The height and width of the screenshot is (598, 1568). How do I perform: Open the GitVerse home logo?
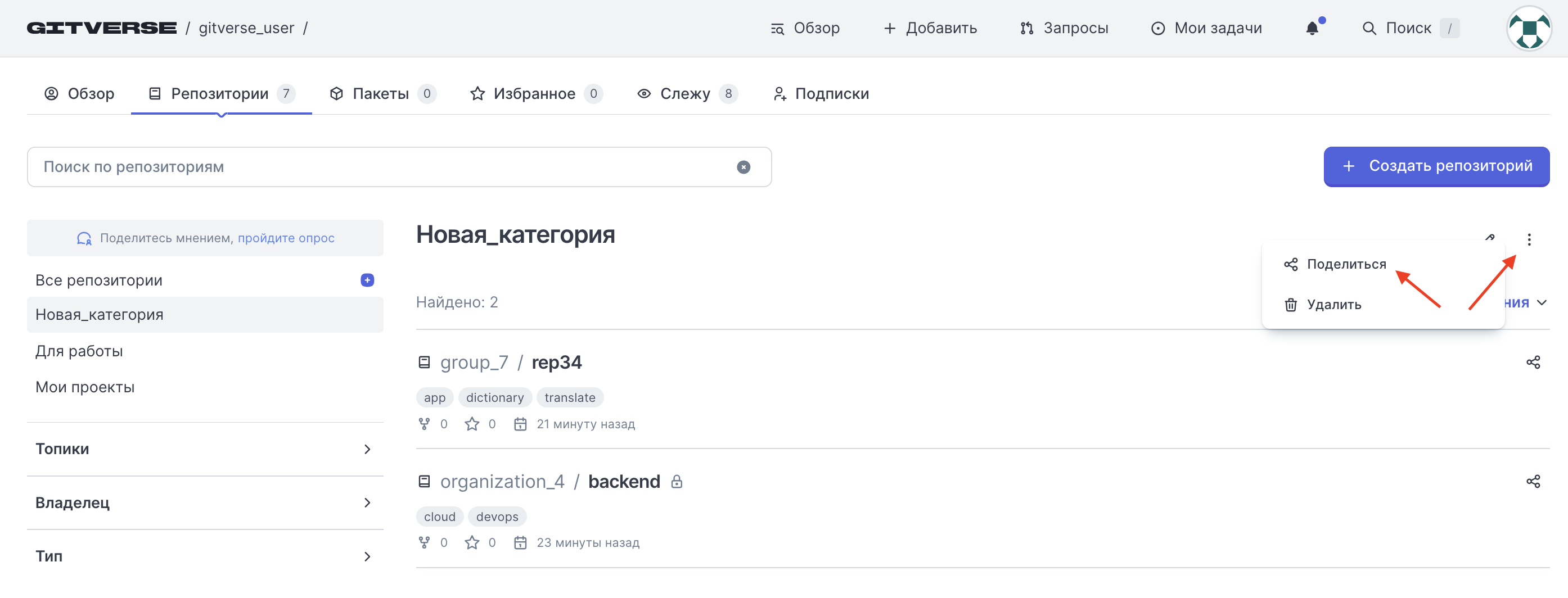point(102,28)
